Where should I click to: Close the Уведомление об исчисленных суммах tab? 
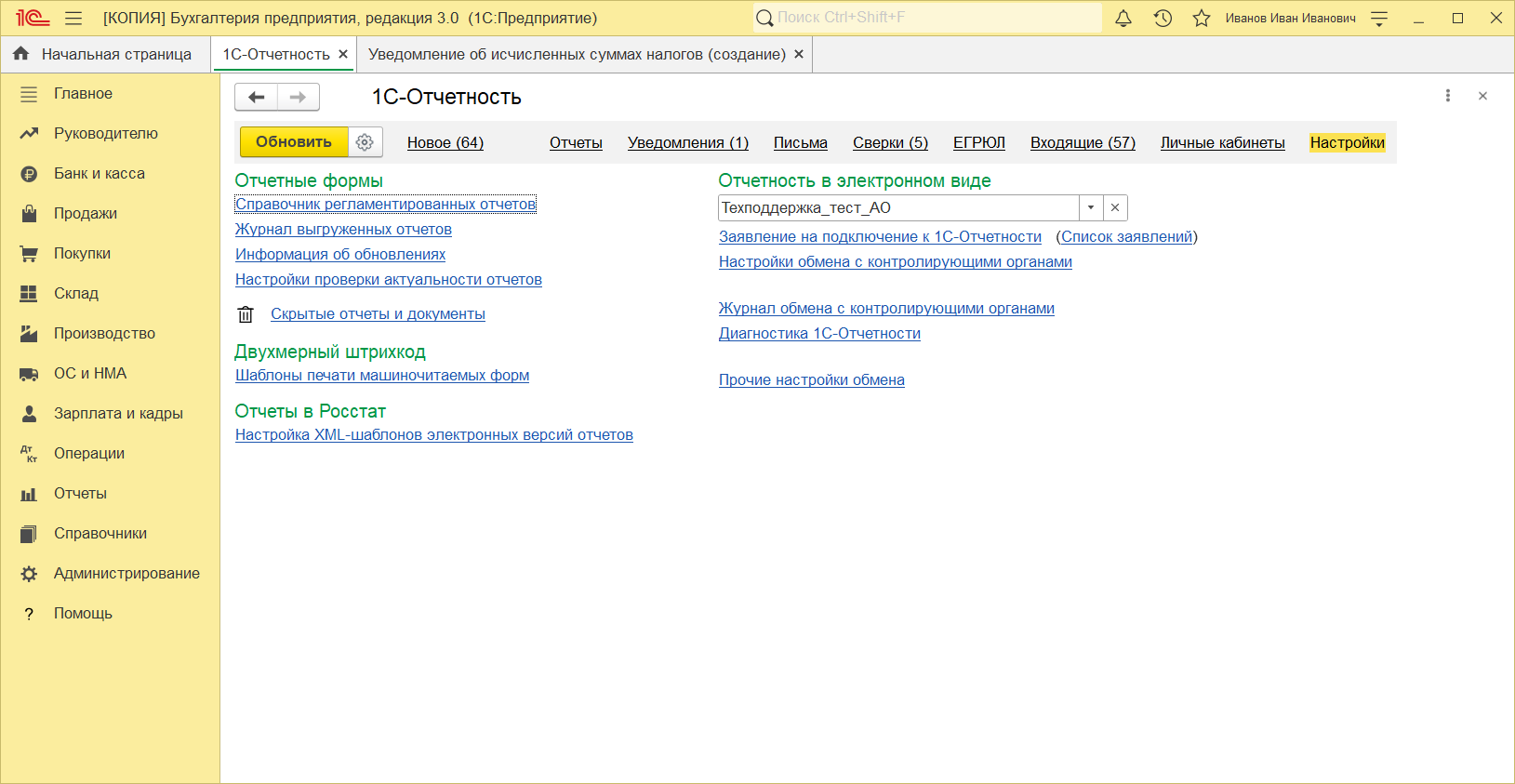[x=799, y=55]
